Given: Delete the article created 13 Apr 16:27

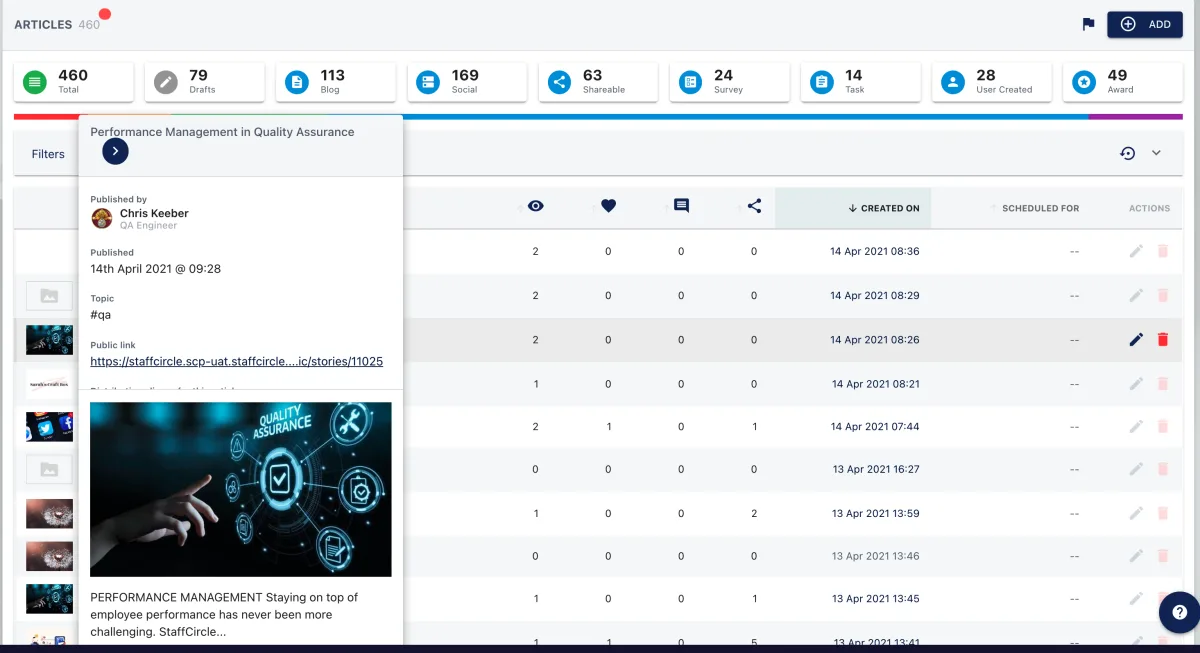Looking at the screenshot, I should [1162, 469].
